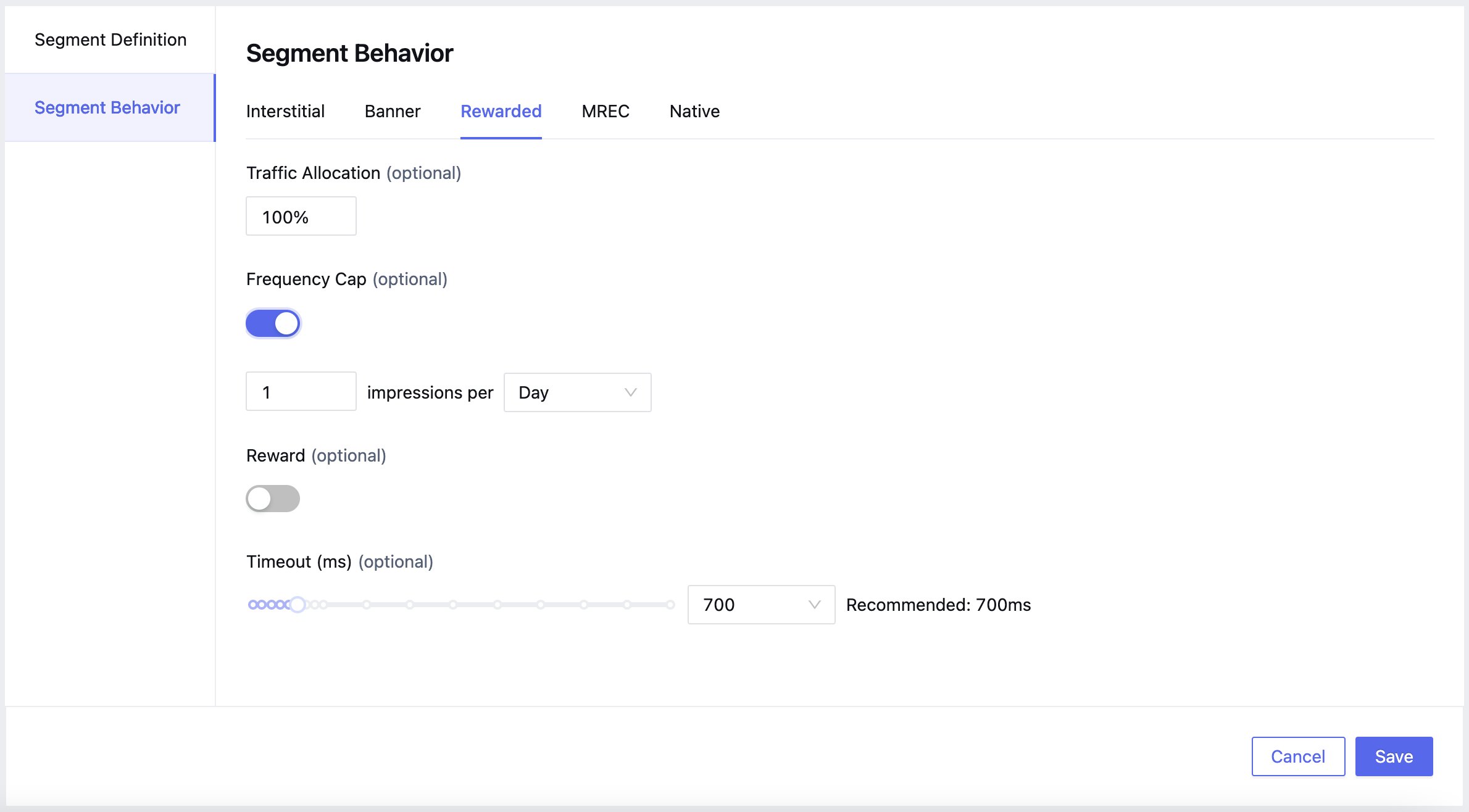
Task: Click the Timeout slider handle
Action: [298, 605]
